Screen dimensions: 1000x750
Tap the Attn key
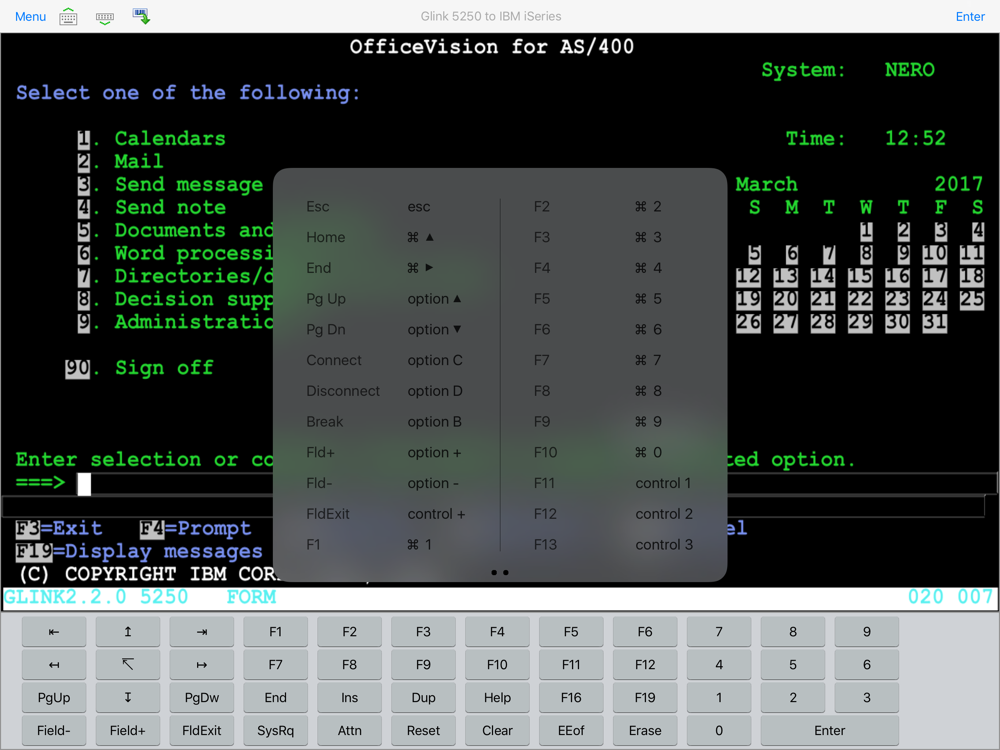[349, 731]
